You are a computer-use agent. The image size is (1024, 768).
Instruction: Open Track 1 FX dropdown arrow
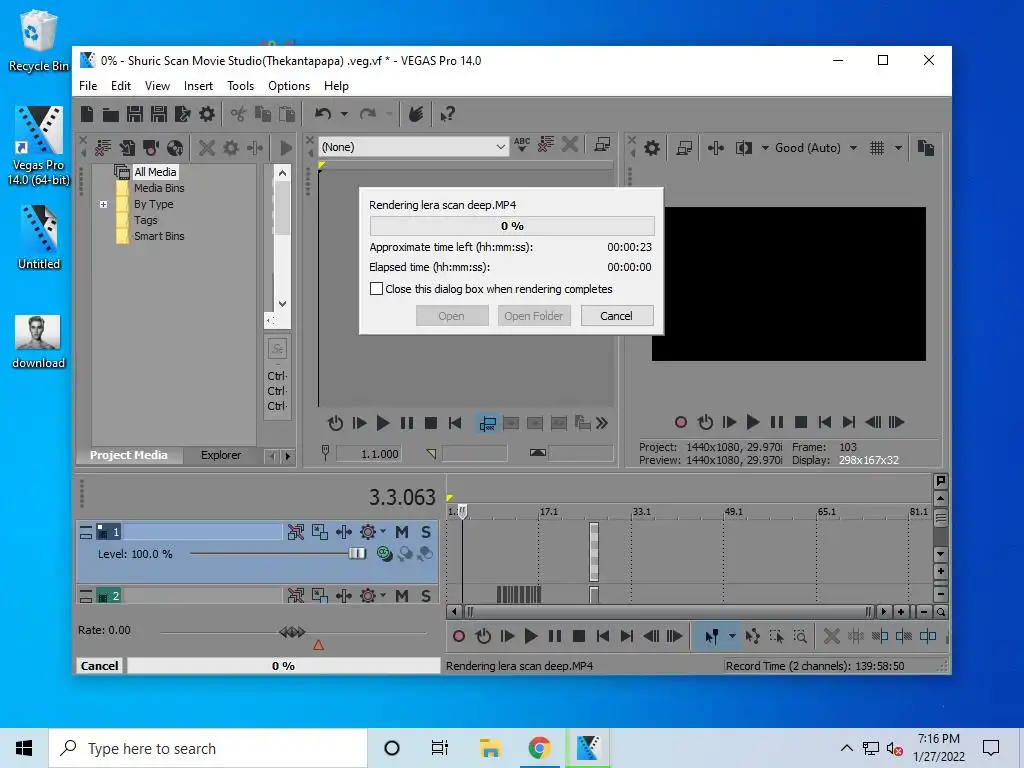[383, 531]
